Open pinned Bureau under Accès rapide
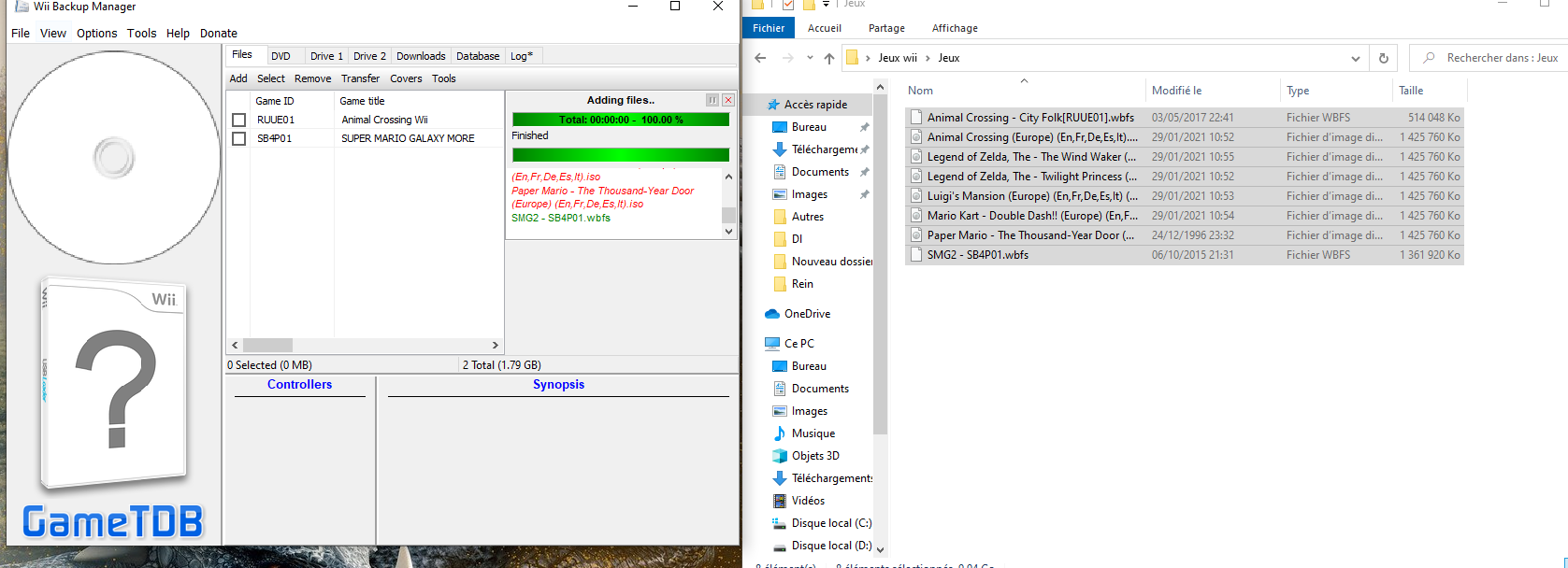Image resolution: width=1568 pixels, height=568 pixels. [x=809, y=127]
